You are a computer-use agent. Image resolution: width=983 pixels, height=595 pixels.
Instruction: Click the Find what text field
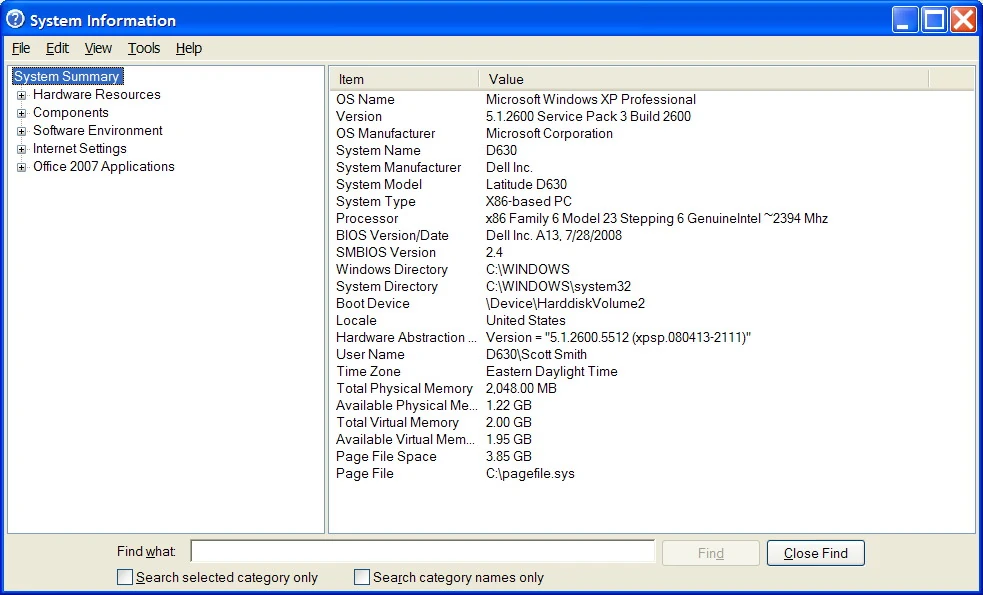423,552
